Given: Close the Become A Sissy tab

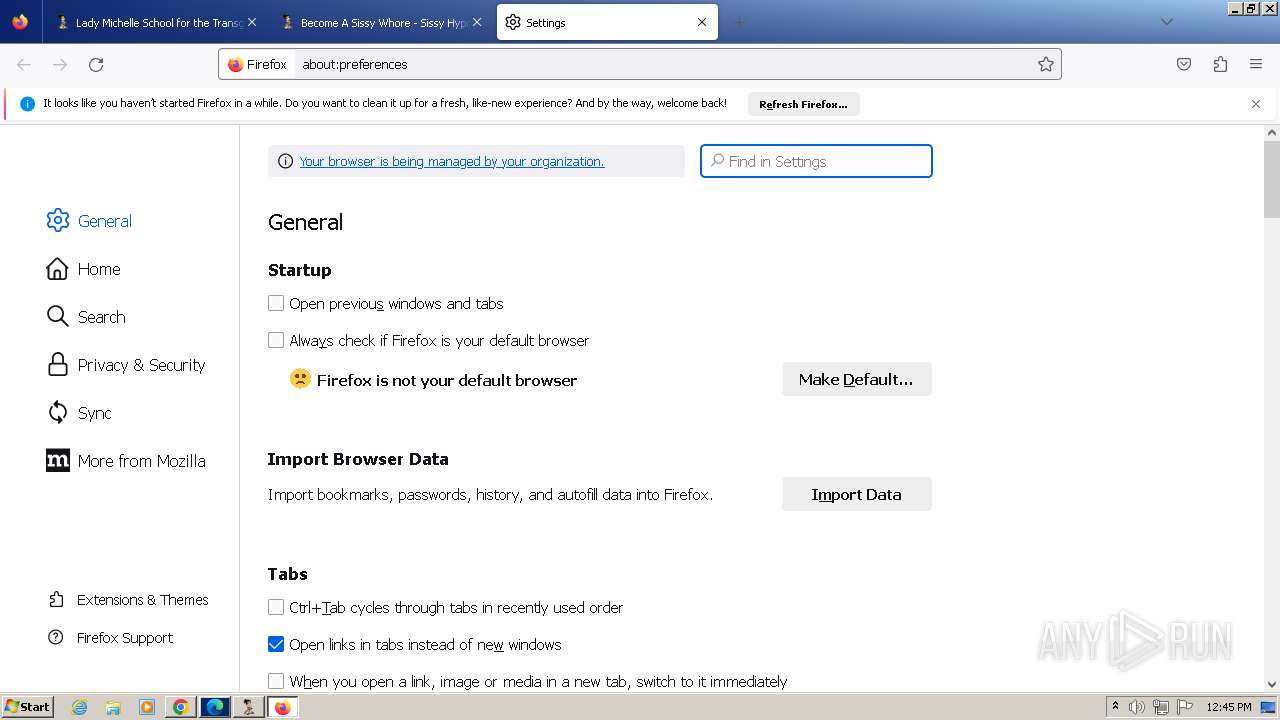Looking at the screenshot, I should point(477,22).
